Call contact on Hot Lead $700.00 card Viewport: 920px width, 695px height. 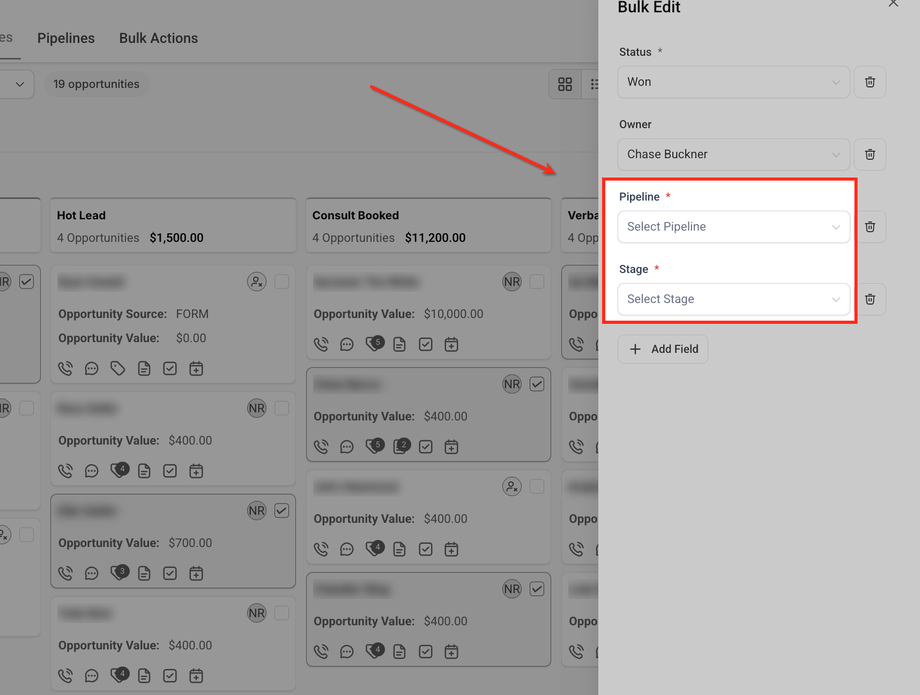pyautogui.click(x=66, y=574)
